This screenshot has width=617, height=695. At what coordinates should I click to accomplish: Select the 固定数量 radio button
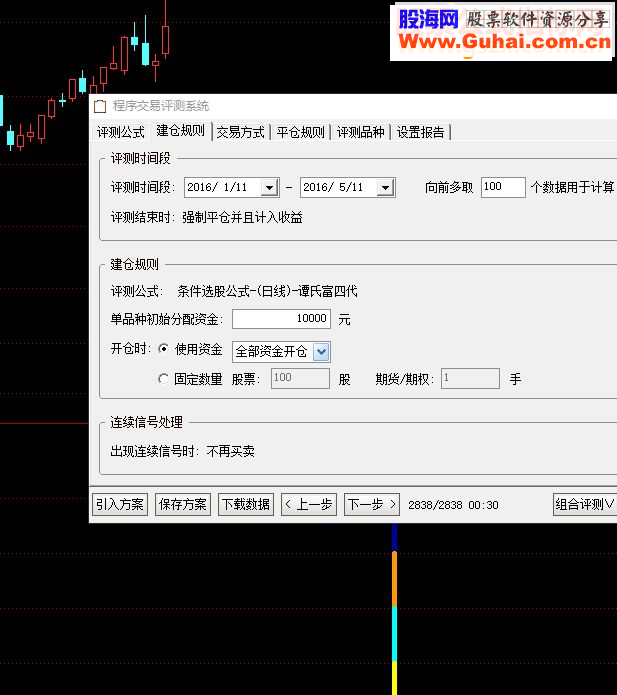point(164,379)
